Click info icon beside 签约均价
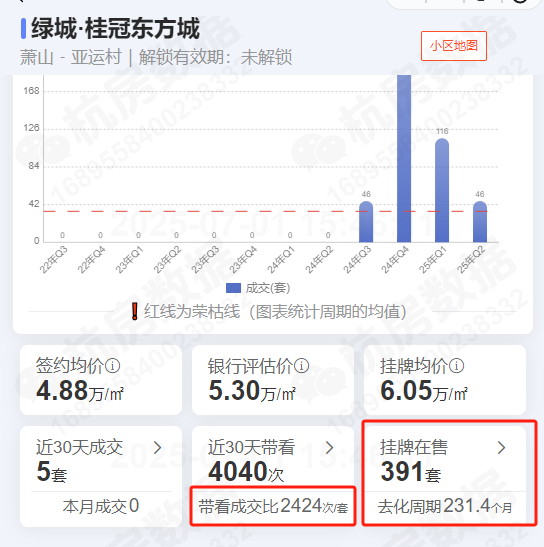This screenshot has width=544, height=547. (113, 366)
